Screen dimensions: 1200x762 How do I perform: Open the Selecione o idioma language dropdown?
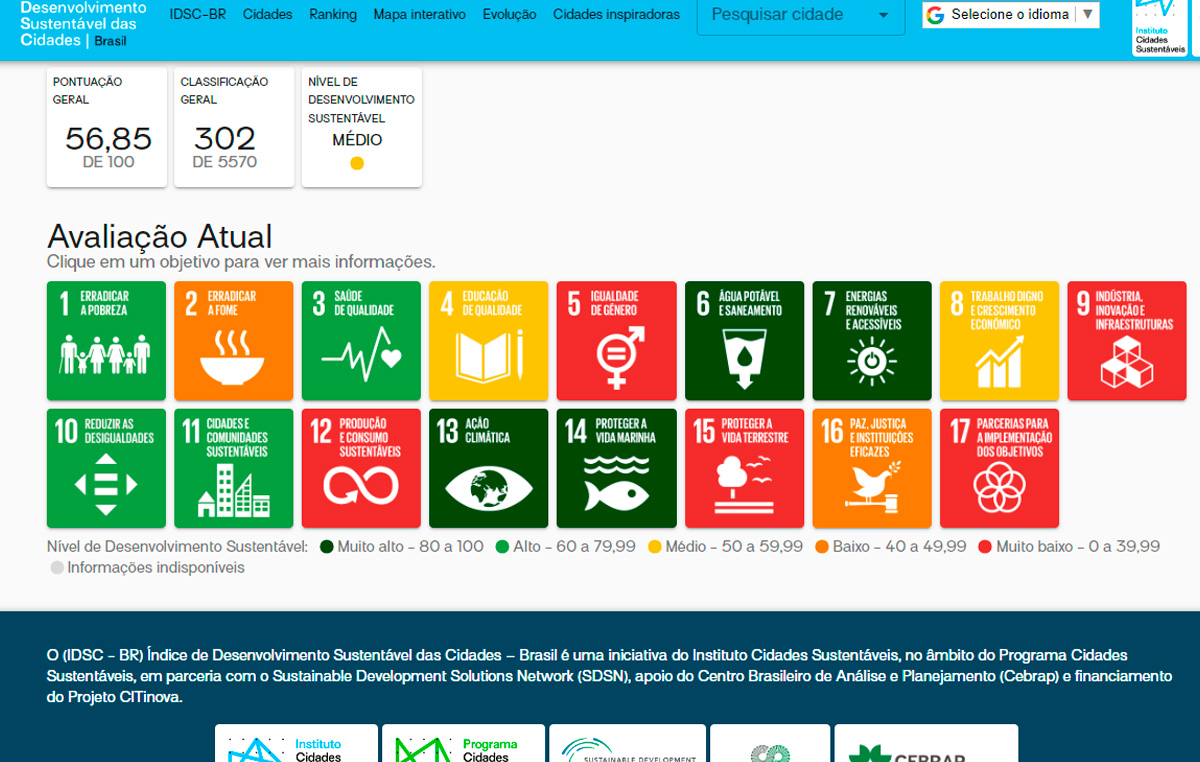tap(1011, 15)
